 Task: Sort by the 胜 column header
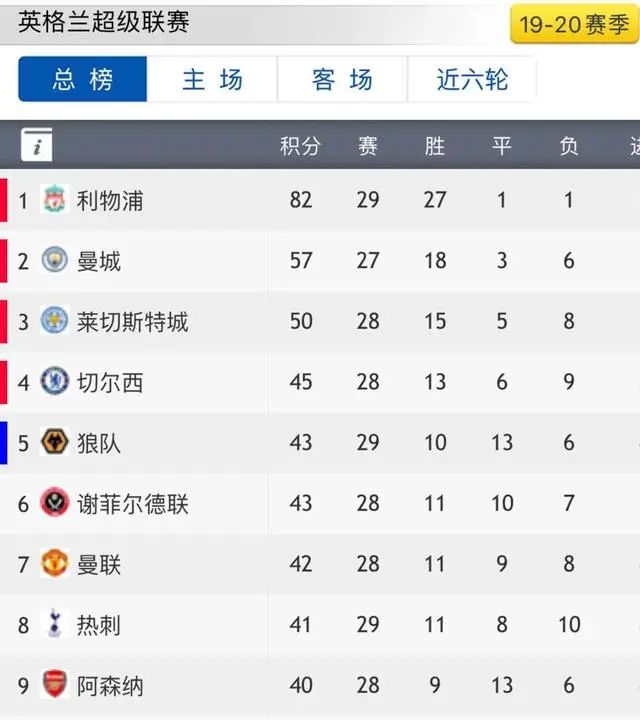pyautogui.click(x=435, y=146)
